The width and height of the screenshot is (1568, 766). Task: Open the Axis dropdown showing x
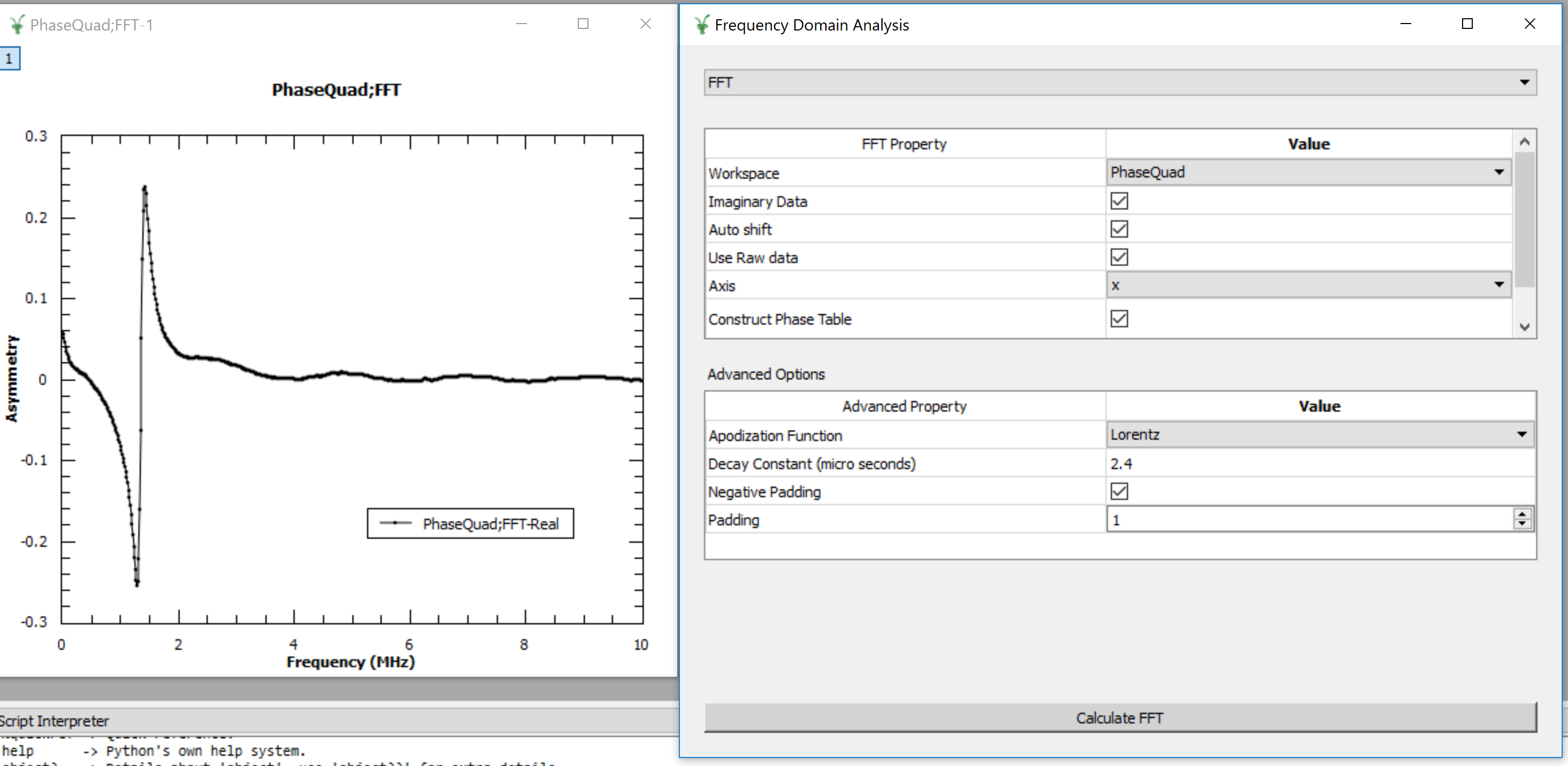tap(1308, 285)
